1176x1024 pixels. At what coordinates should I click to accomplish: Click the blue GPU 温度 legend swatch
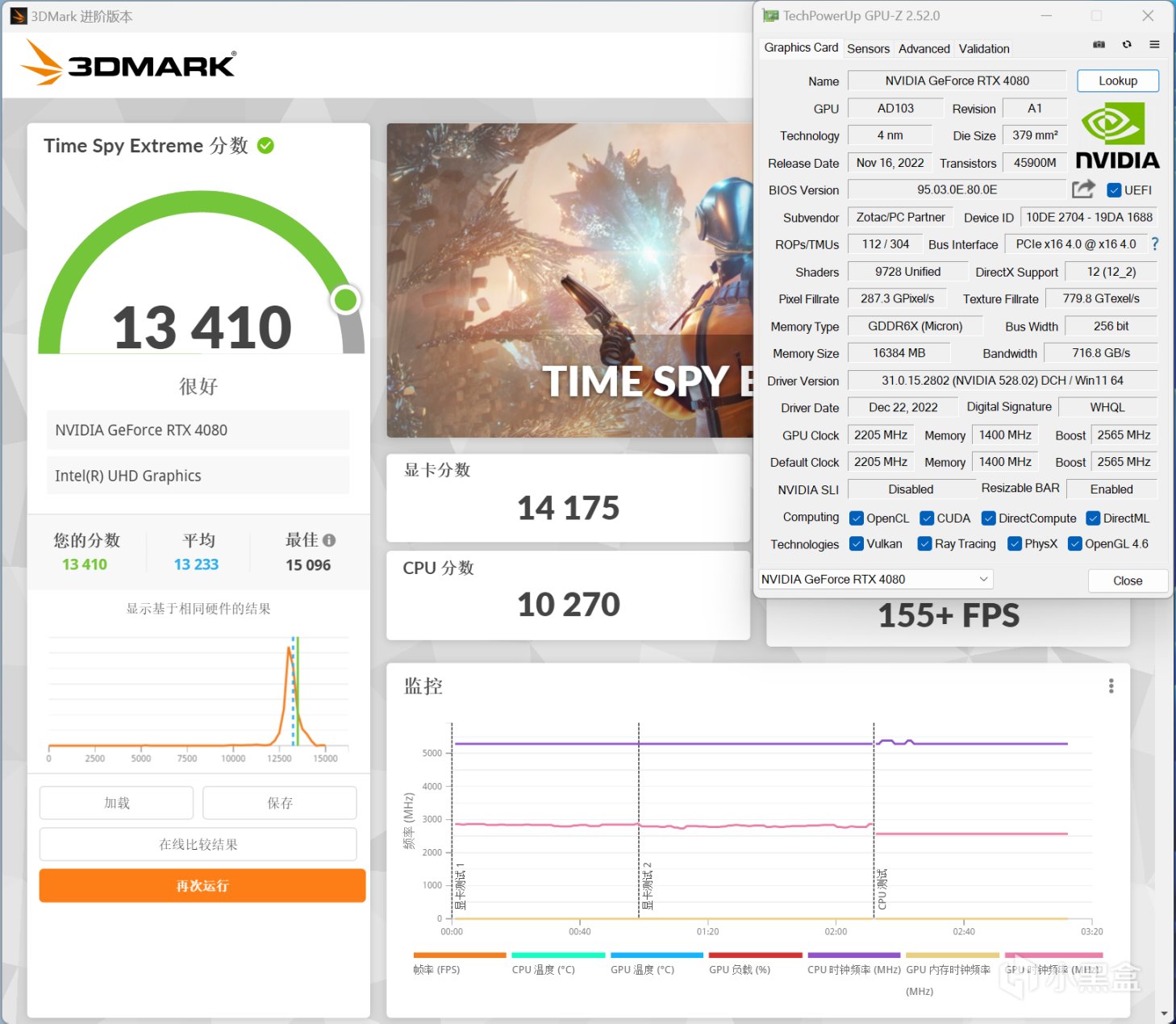pos(657,955)
